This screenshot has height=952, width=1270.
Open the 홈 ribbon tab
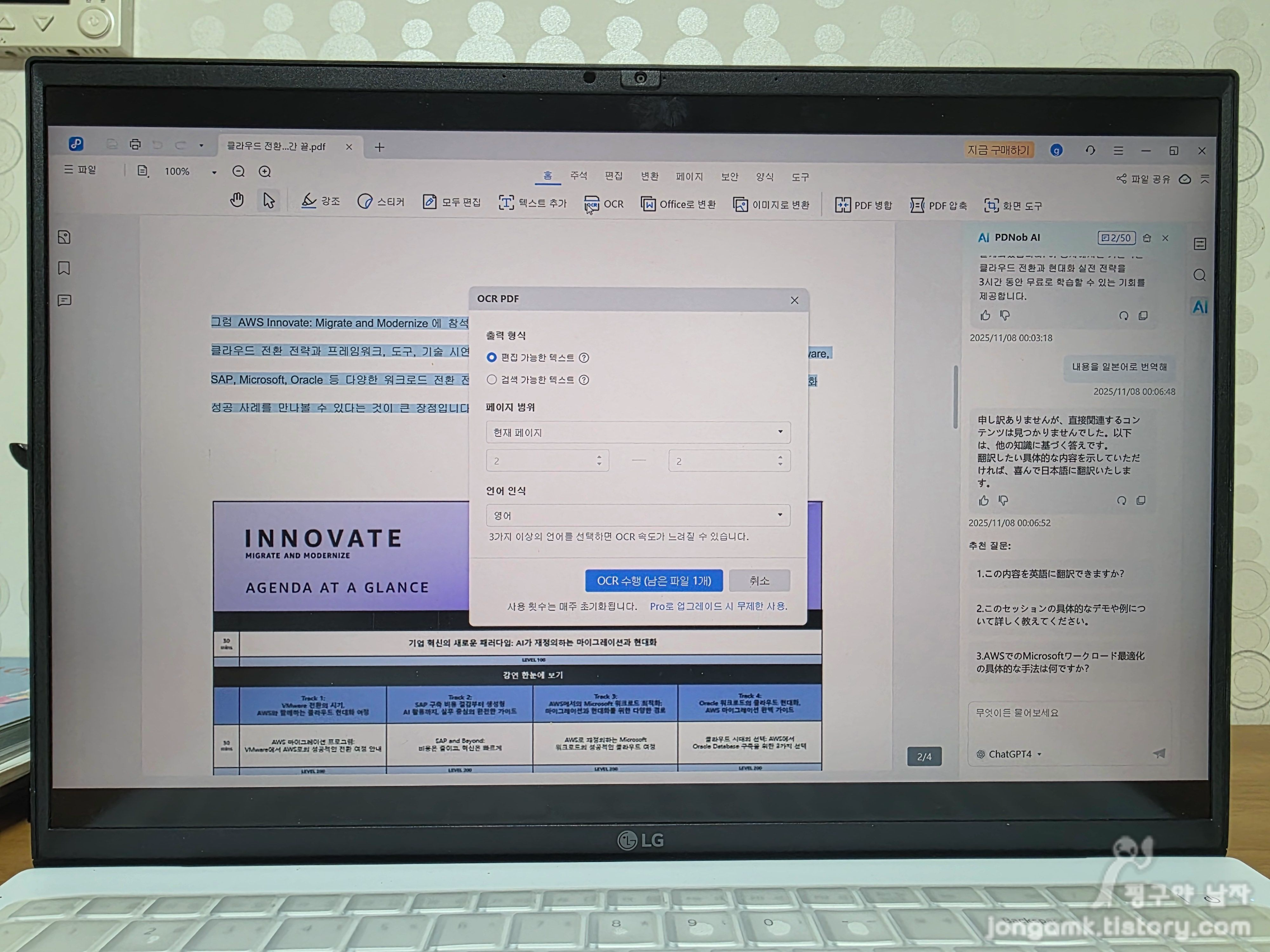[548, 175]
